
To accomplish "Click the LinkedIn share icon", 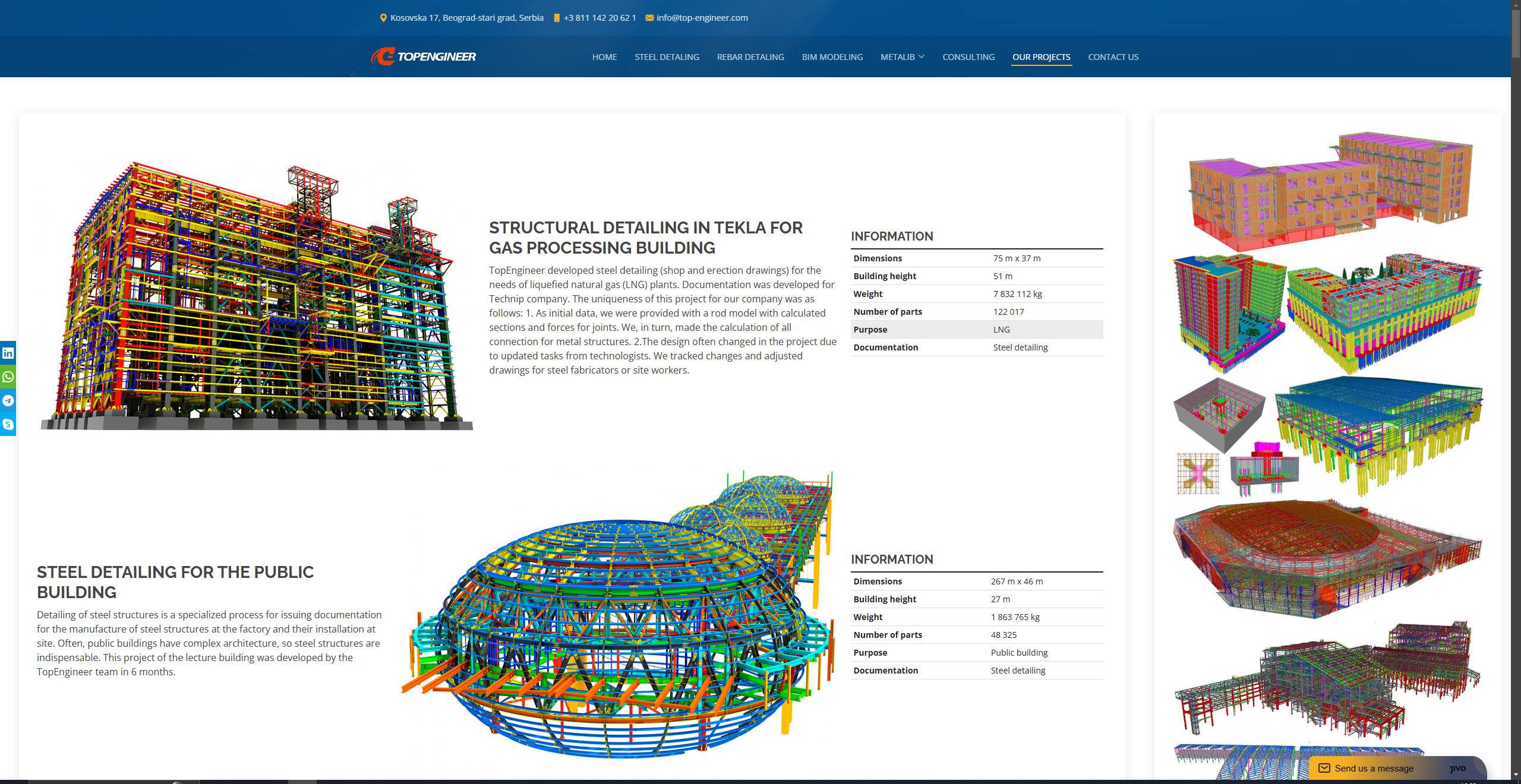I will (x=8, y=353).
